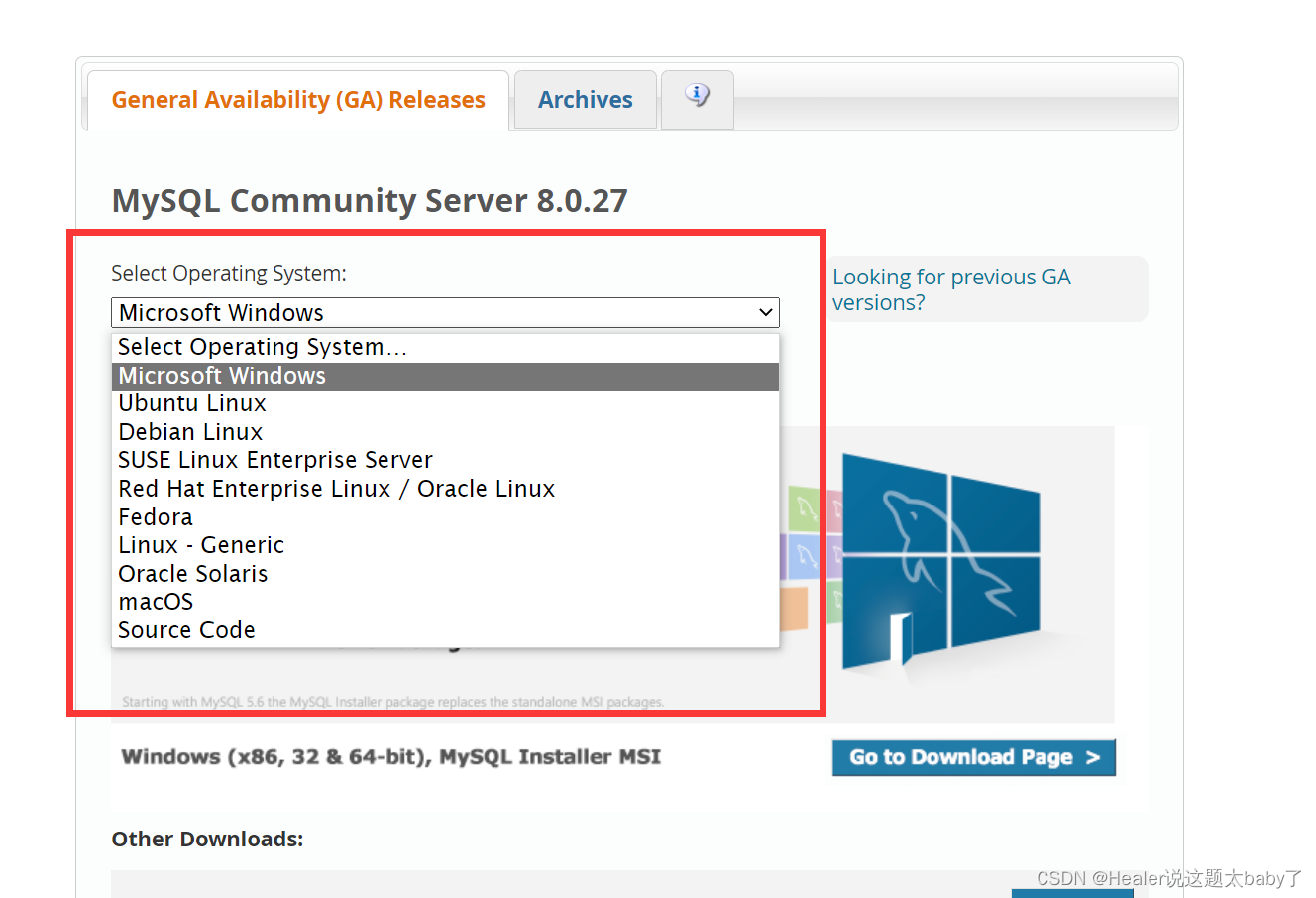Click 'Windows (x86, 32 & 64-bit), MySQL Installer MSI' text
This screenshot has width=1316, height=898.
pyautogui.click(x=390, y=757)
